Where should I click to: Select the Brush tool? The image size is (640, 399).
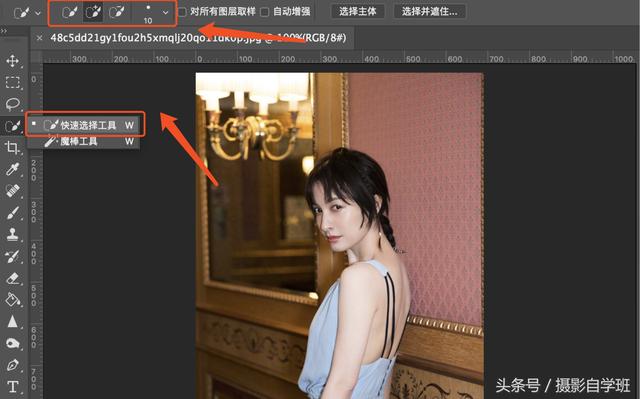tap(12, 213)
